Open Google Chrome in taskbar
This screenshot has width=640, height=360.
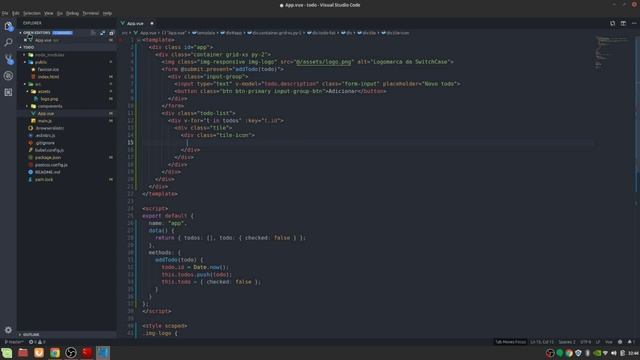click(55, 353)
